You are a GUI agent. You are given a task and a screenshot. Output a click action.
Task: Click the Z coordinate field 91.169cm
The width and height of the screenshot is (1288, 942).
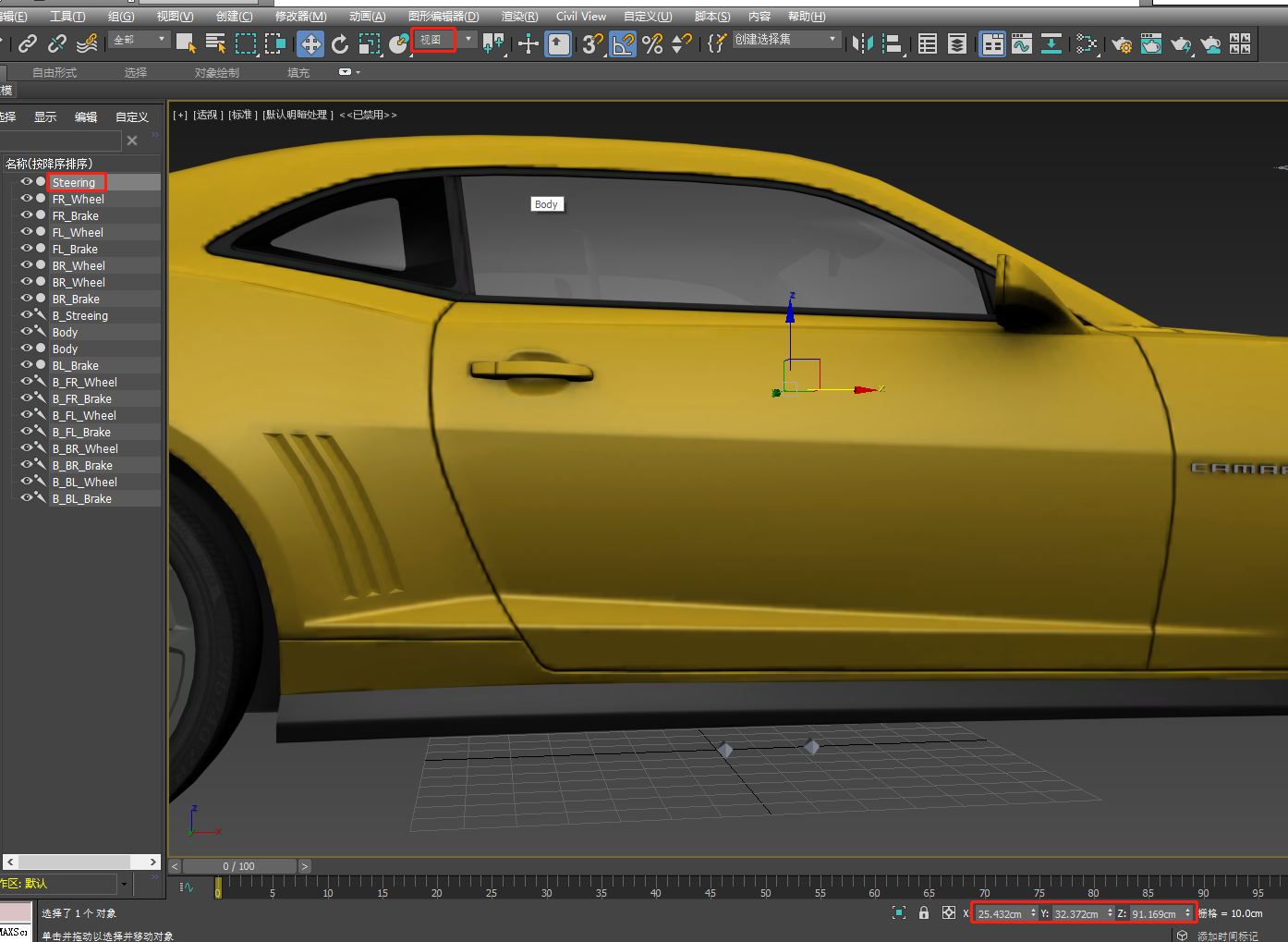tap(1154, 913)
